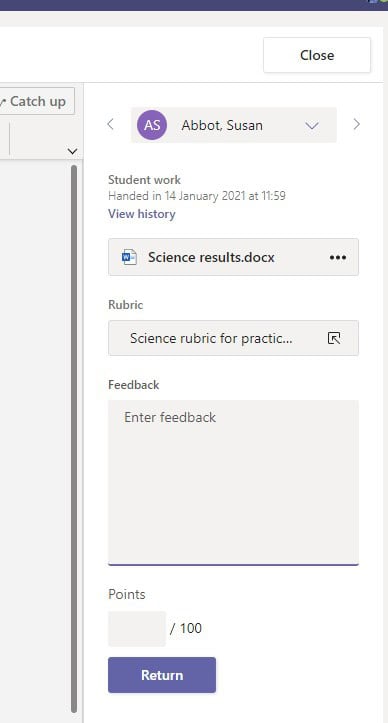The width and height of the screenshot is (388, 723).
Task: Expand the chevron below Catch up
Action: 72,151
